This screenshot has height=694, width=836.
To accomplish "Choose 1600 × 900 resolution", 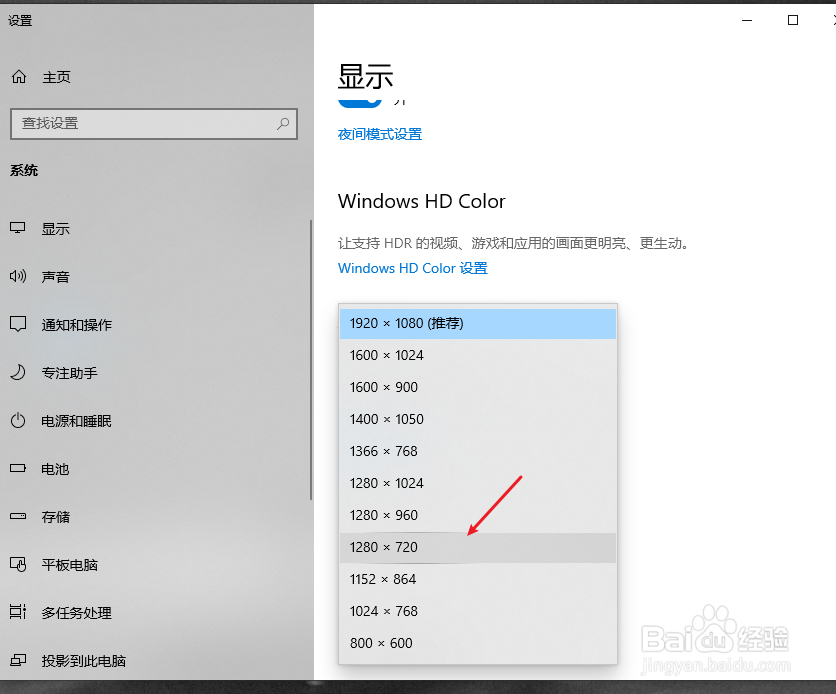I will pyautogui.click(x=478, y=388).
